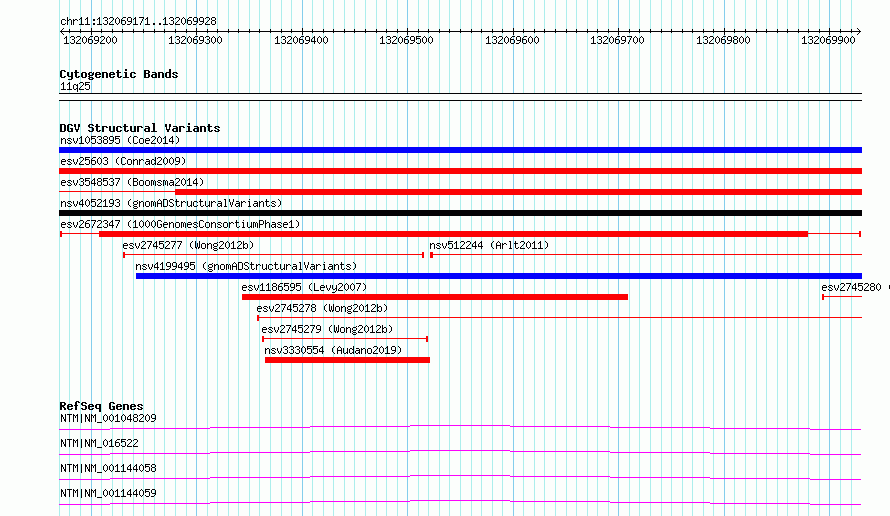Screen dimensions: 890x516
Task: Click the ruler's left end arrow
Action: click(x=62, y=31)
